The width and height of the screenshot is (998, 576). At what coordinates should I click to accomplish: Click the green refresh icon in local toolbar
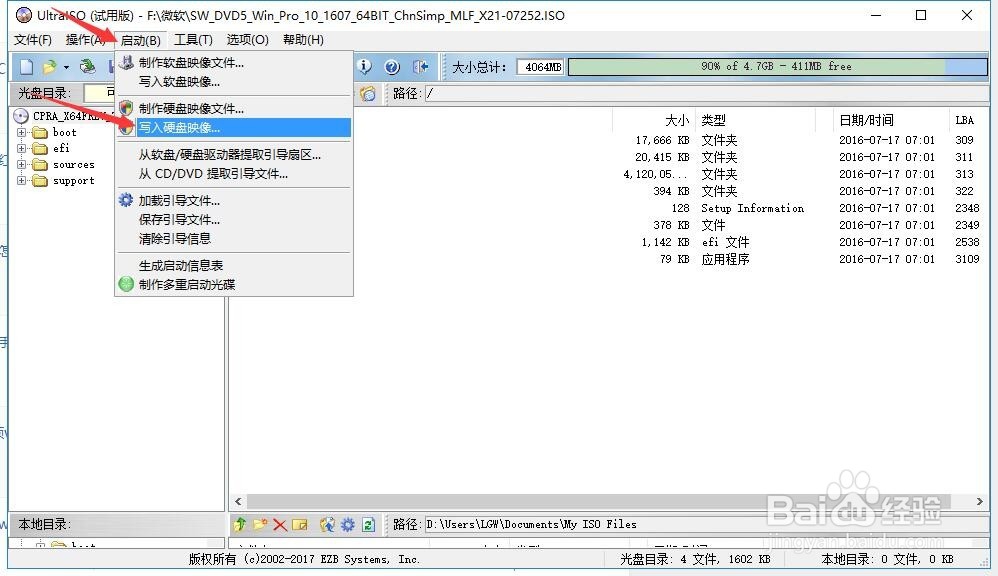pyautogui.click(x=368, y=524)
